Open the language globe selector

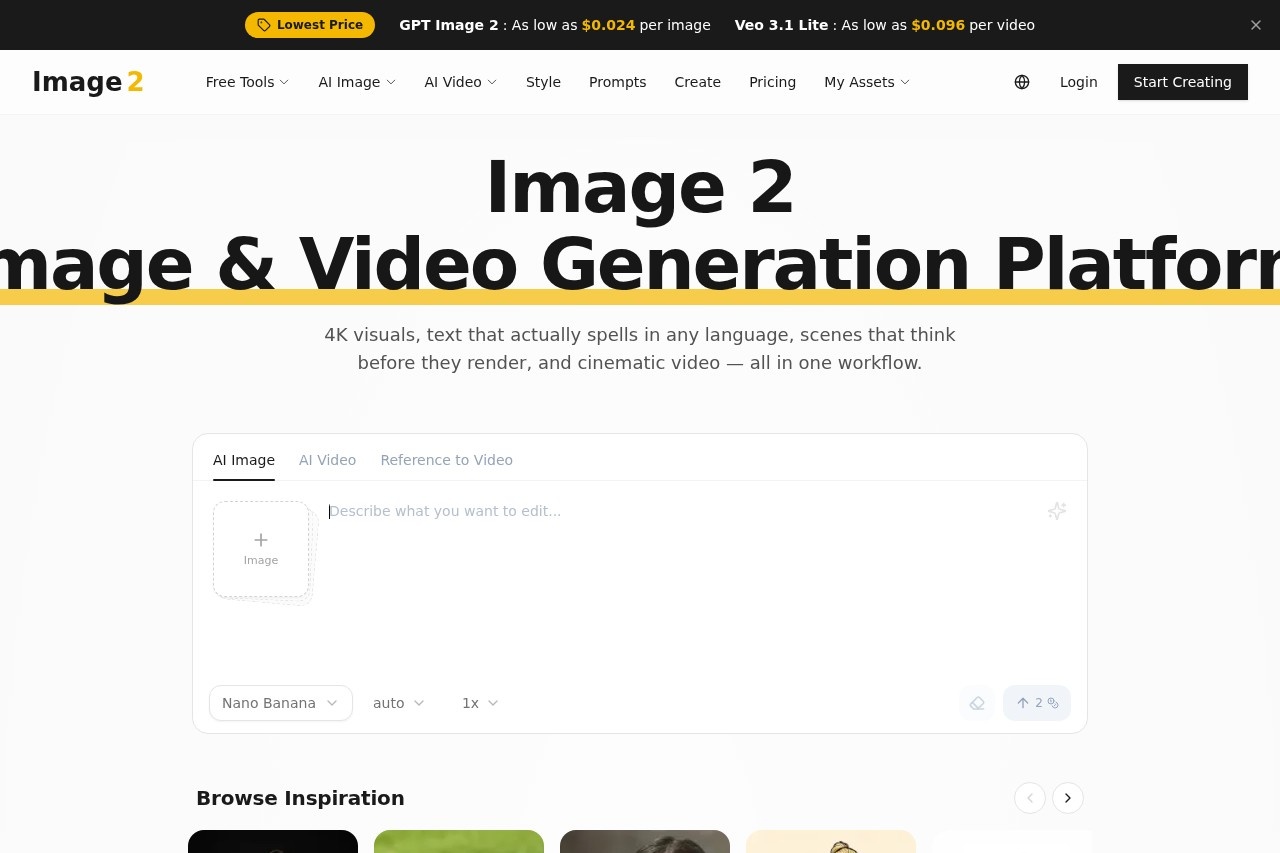point(1022,82)
